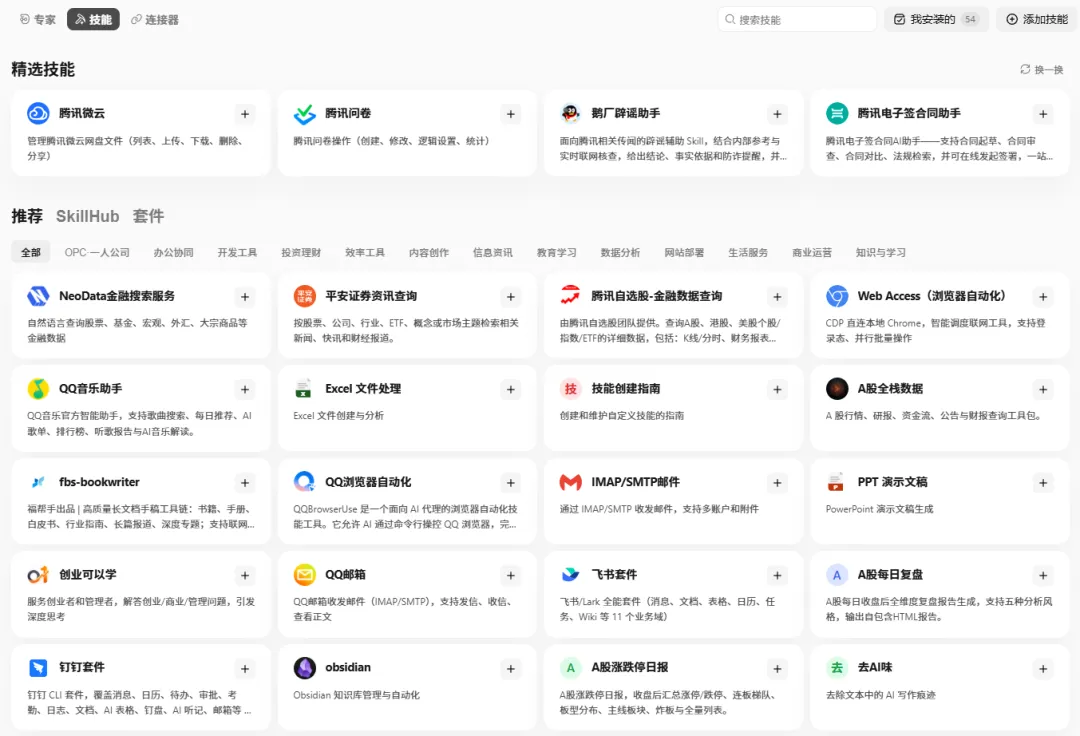This screenshot has width=1080, height=736.
Task: Filter by 开发工具 category
Action: [237, 253]
